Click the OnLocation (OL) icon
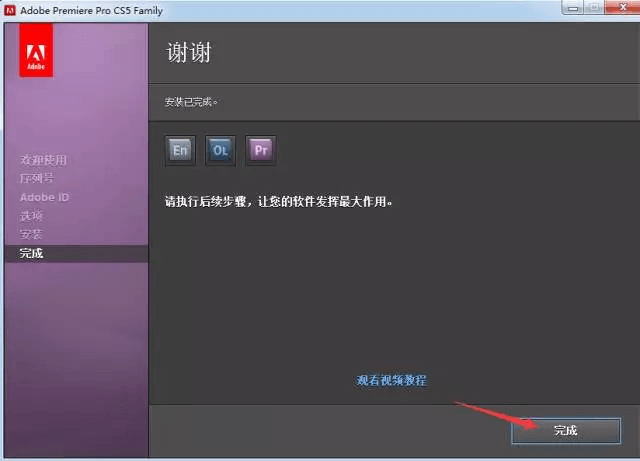 pos(220,150)
